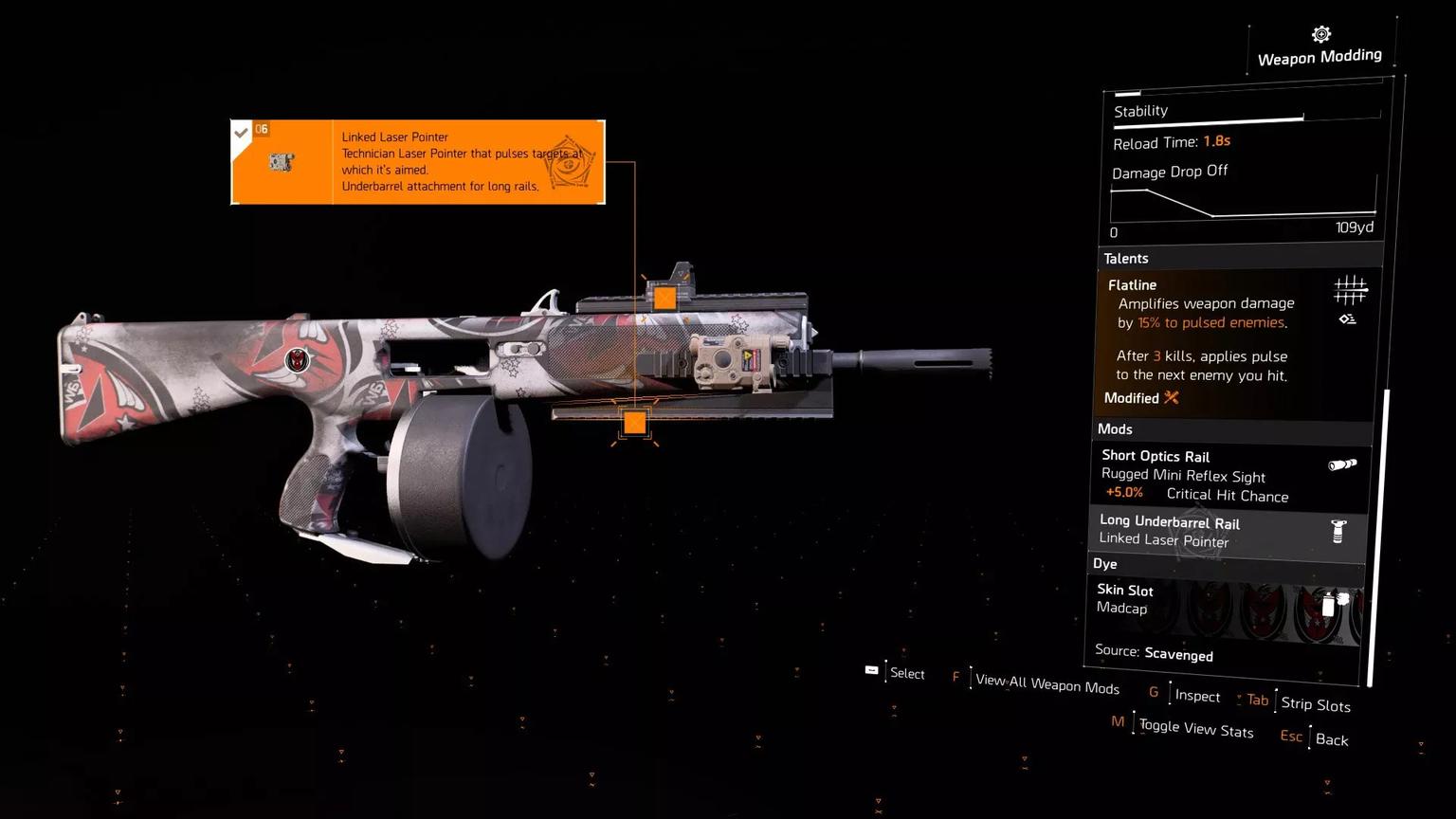Click Back to exit modding
This screenshot has width=1456, height=819.
coord(1332,739)
